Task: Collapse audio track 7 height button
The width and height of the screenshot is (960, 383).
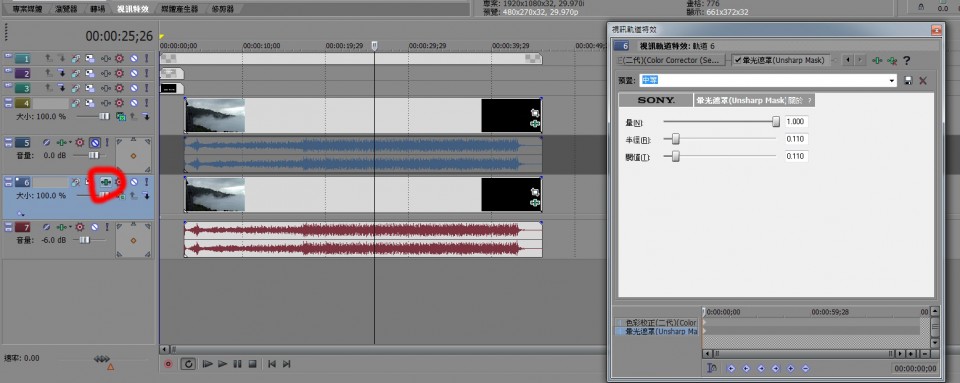Action: 9,225
